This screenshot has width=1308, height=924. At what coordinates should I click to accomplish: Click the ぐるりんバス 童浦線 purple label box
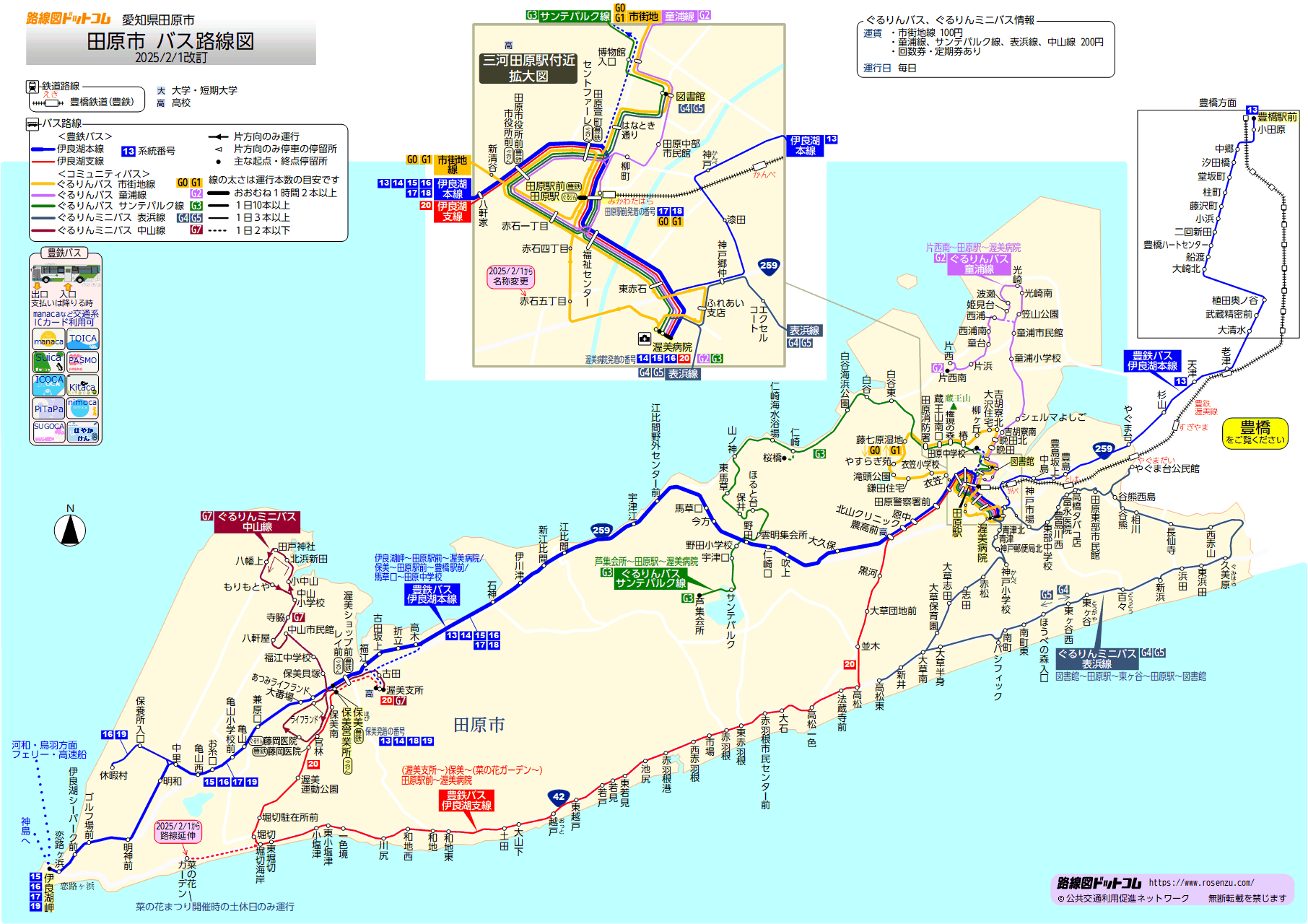980,263
